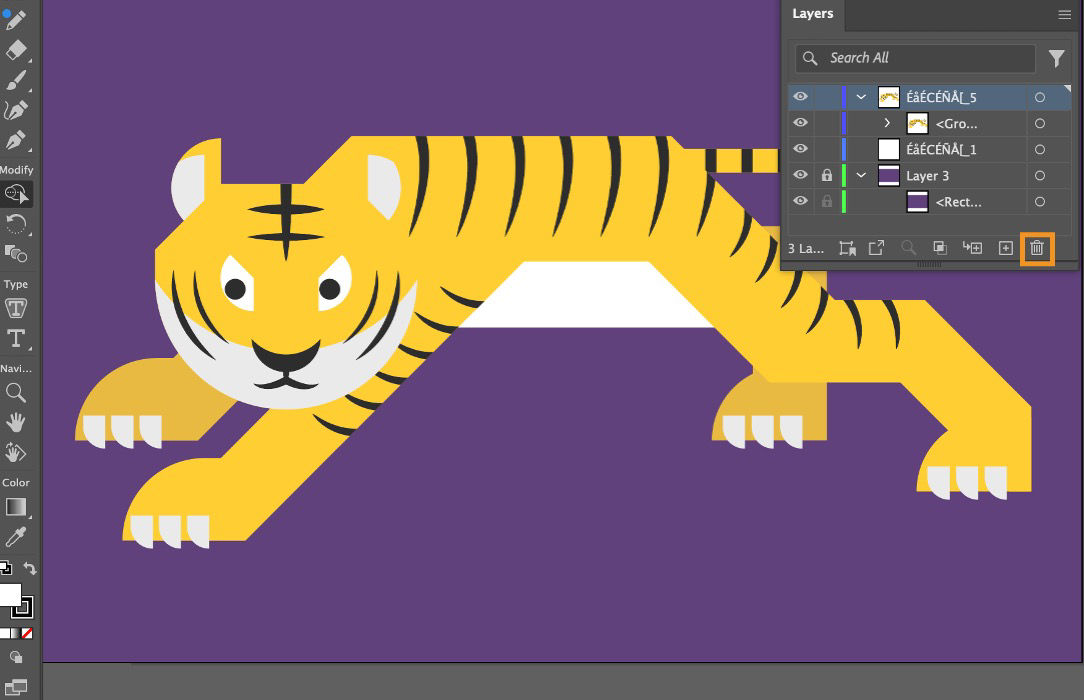Collapse the ÉáÉCÉÑÅ[_5 layer contents
The image size is (1084, 700).
tap(862, 97)
